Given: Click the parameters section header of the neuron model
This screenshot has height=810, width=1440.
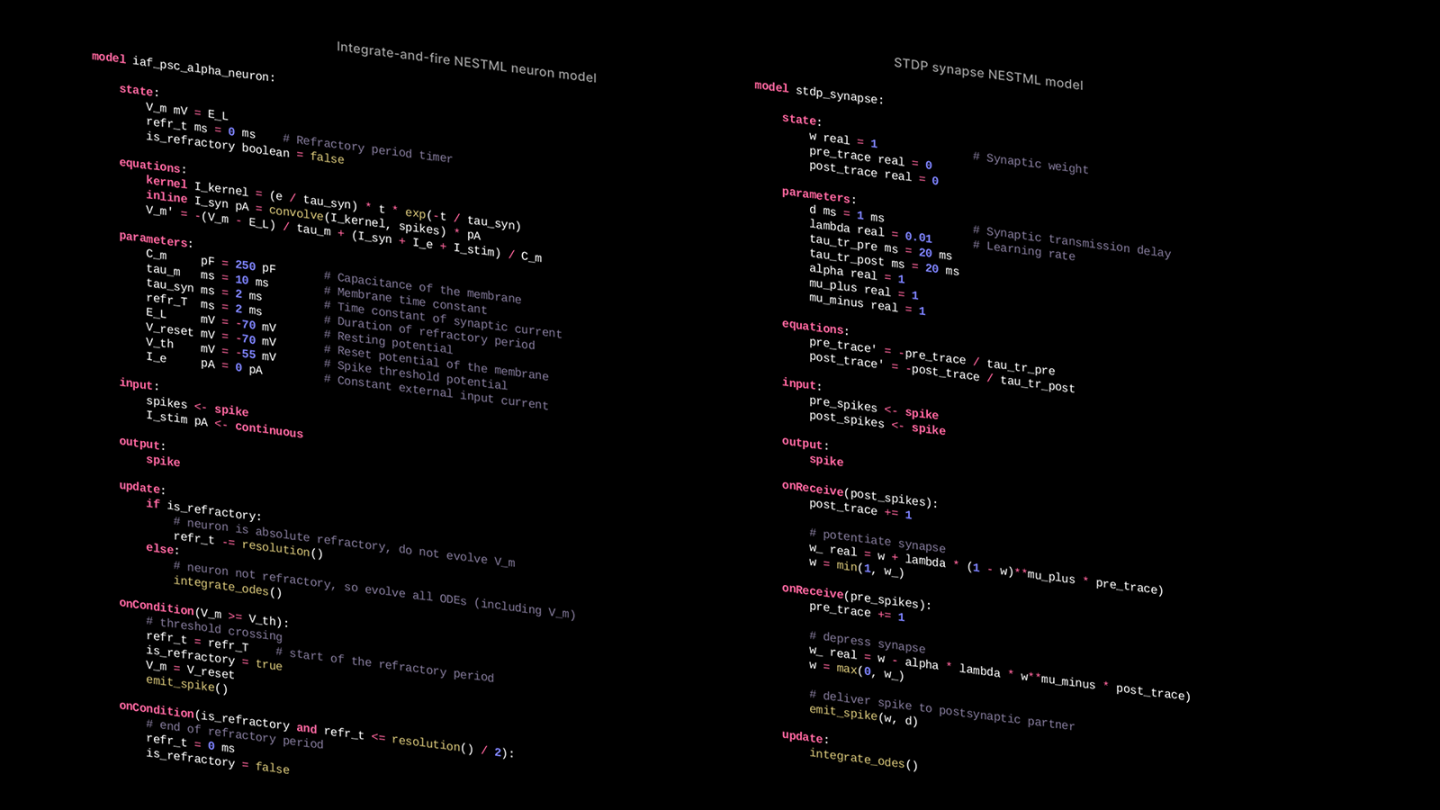Looking at the screenshot, I should 153,240.
